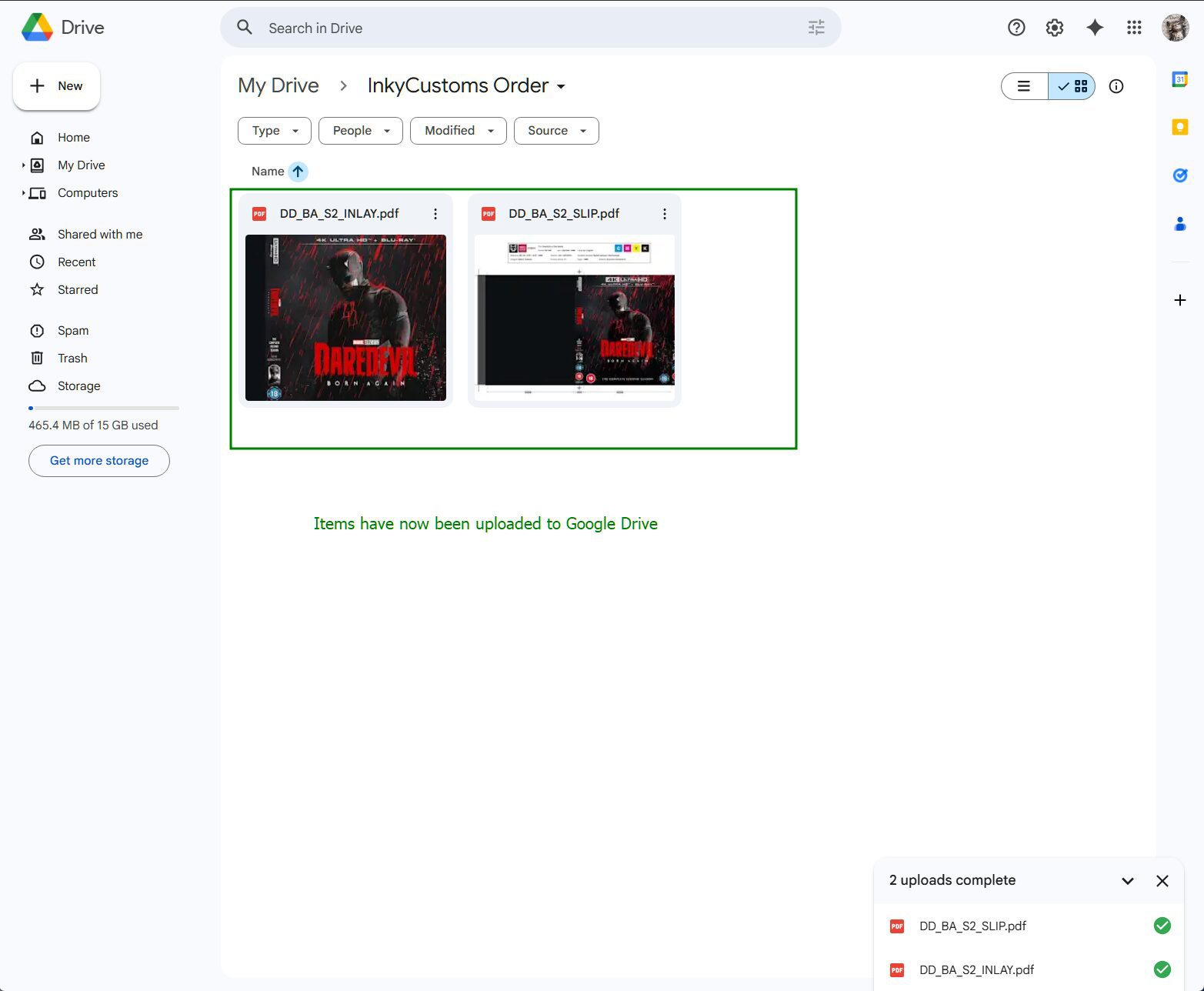Select DD_BA_S2_SLIP.pdf thumbnail preview
This screenshot has width=1204, height=991.
[x=575, y=318]
